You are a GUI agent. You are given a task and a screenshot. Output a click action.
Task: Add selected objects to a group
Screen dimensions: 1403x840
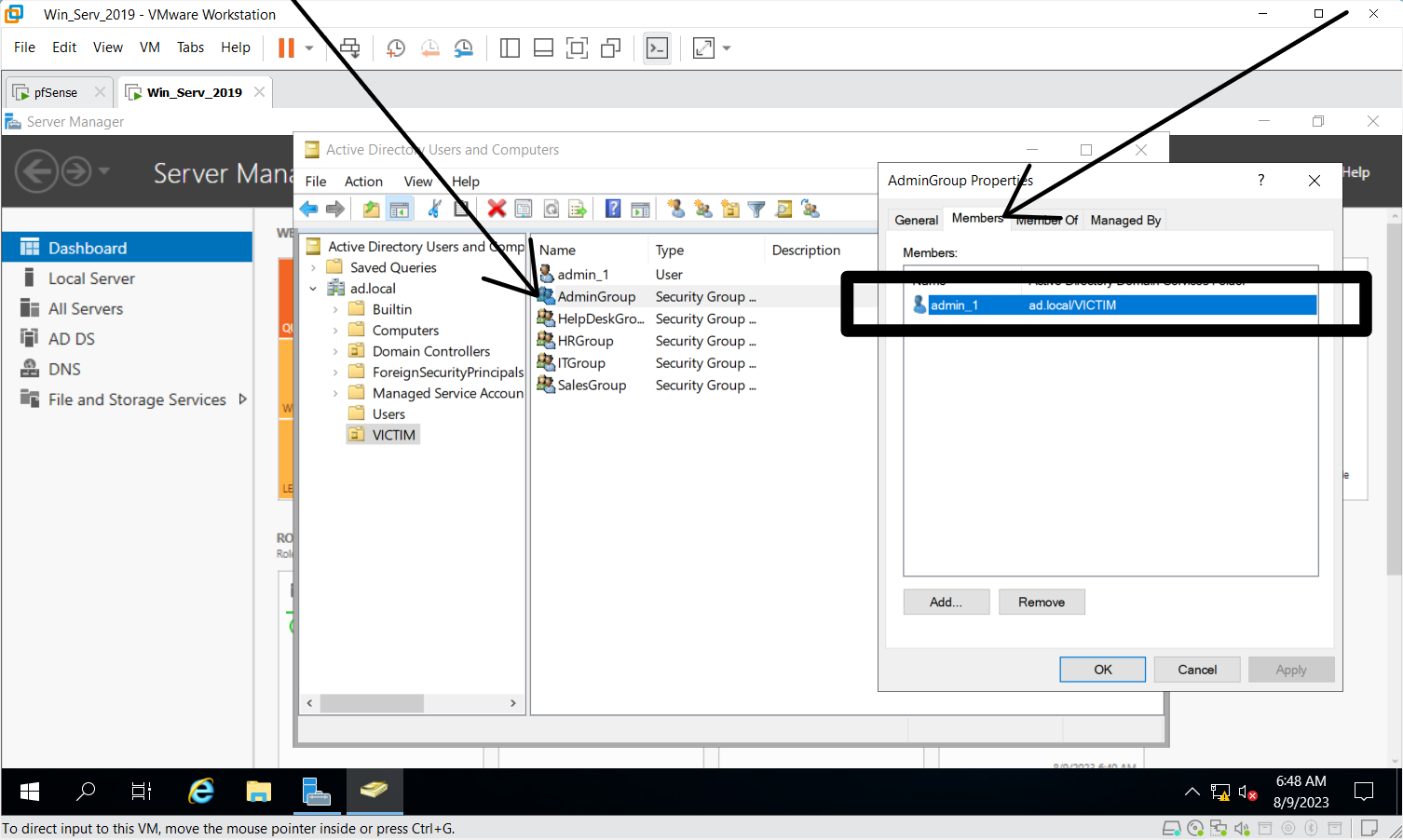[x=810, y=209]
